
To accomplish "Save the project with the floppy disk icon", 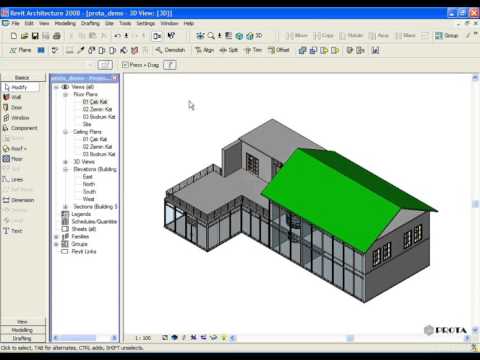I will (35, 36).
